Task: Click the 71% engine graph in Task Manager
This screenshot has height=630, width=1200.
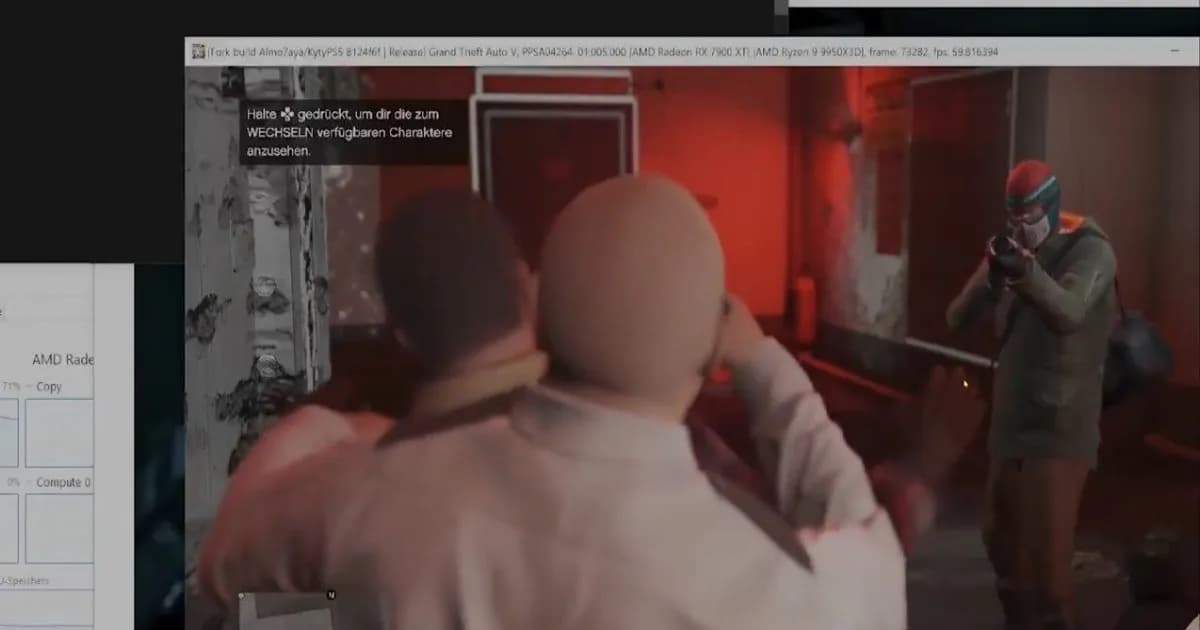Action: pos(9,433)
